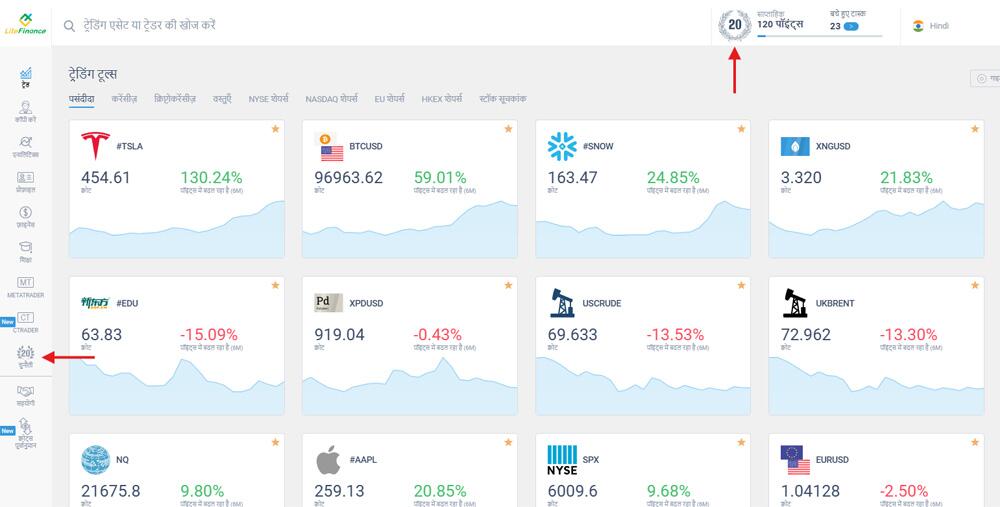Click the -15.09% change on #EDU card
The height and width of the screenshot is (507, 1000).
click(209, 334)
